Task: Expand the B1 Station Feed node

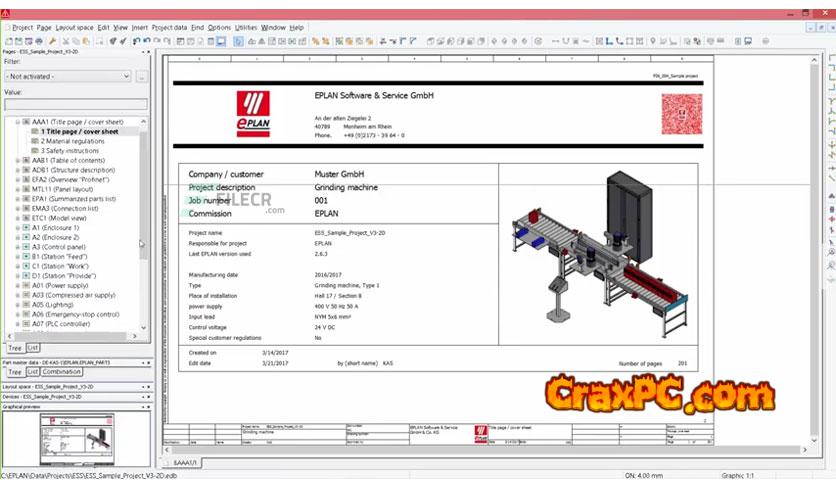Action: pyautogui.click(x=18, y=256)
